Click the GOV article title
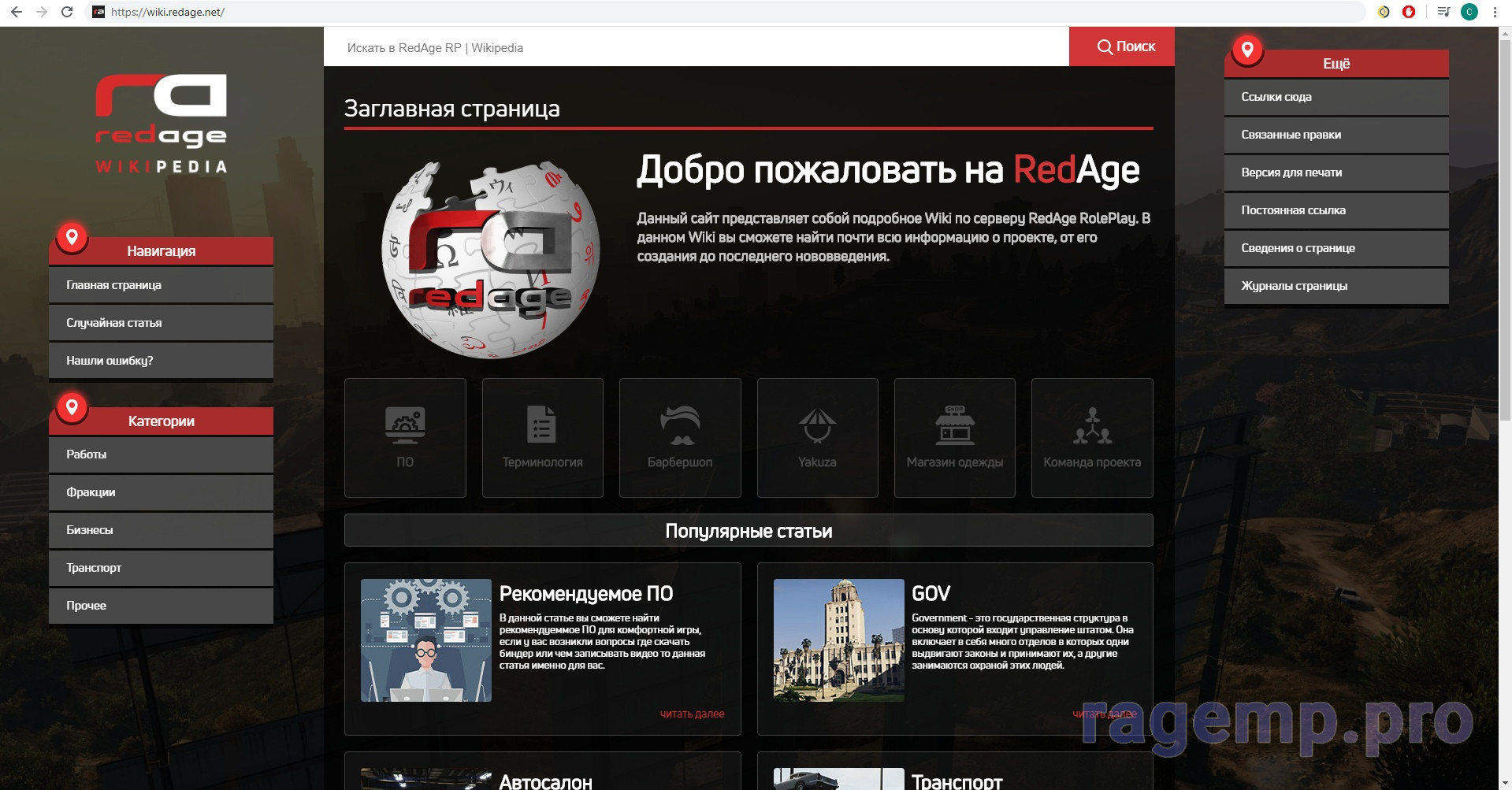This screenshot has width=1512, height=790. point(931,593)
